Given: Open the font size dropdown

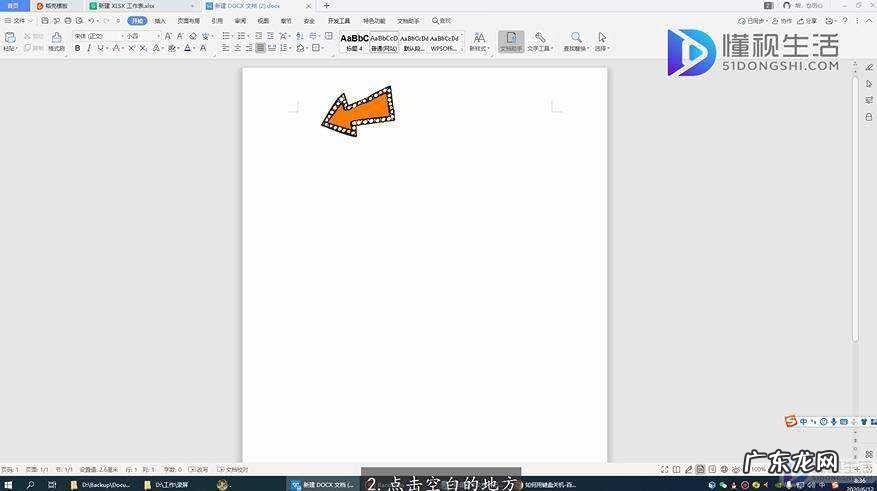Looking at the screenshot, I should [158, 36].
